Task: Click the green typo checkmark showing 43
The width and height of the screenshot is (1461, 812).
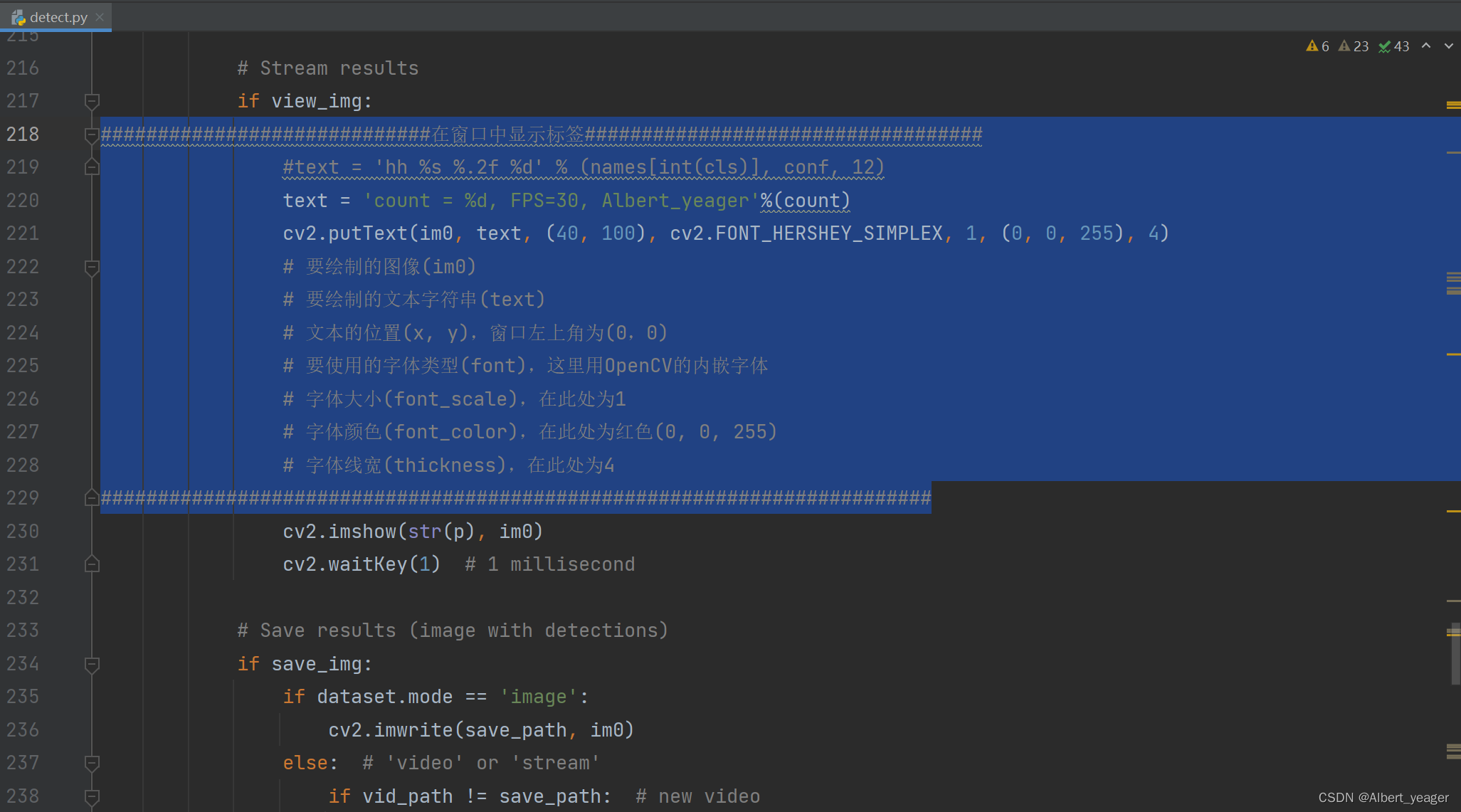Action: [x=1385, y=46]
